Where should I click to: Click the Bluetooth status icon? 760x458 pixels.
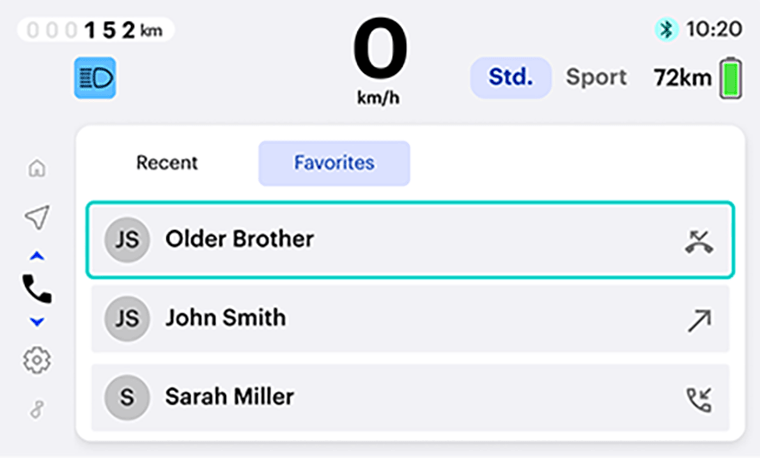666,30
